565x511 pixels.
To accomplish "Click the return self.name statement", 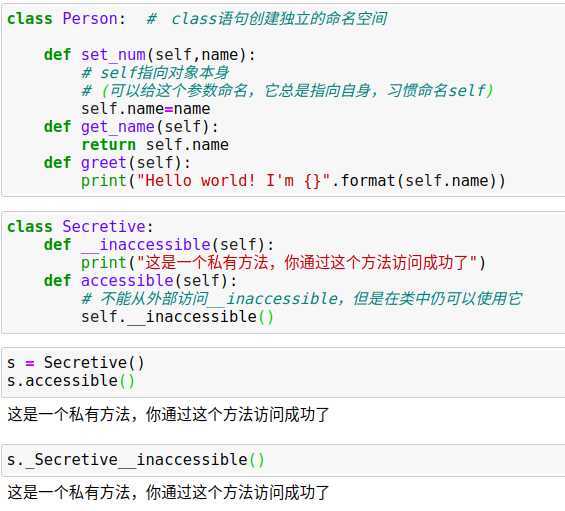I will pos(155,145).
